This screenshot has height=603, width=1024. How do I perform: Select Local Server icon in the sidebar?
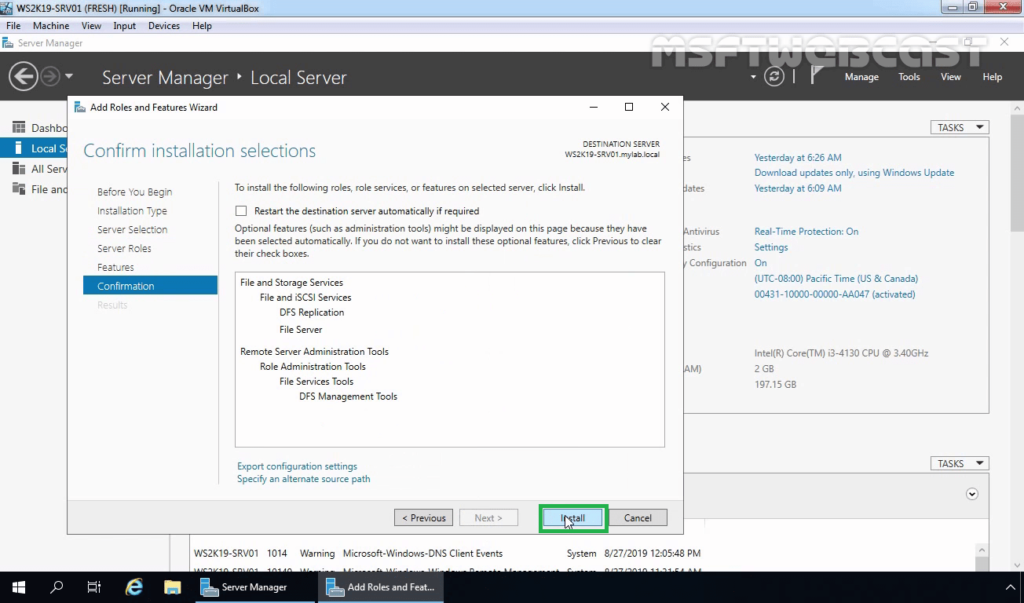coord(19,148)
